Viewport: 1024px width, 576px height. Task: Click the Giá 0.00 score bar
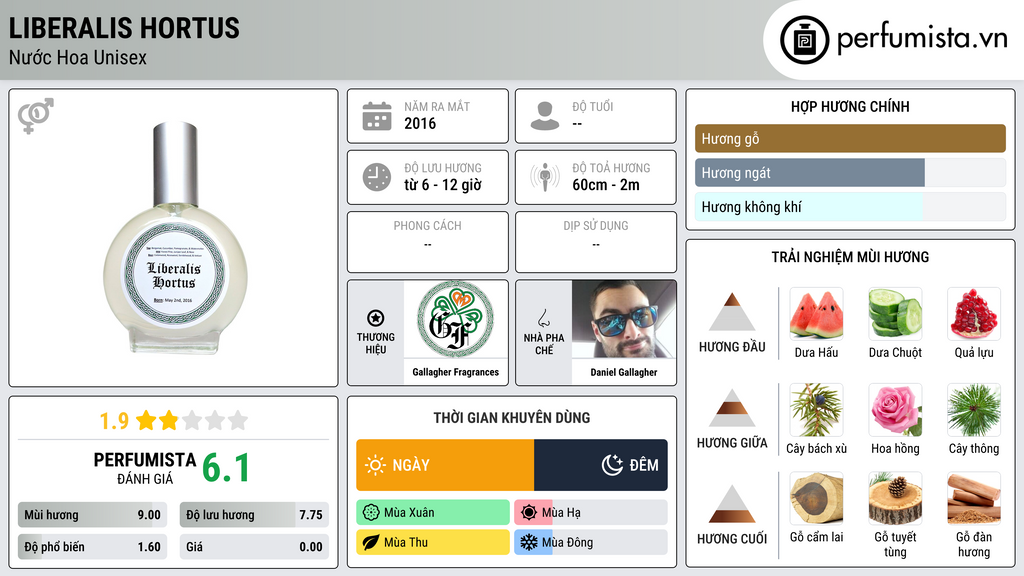tap(254, 547)
